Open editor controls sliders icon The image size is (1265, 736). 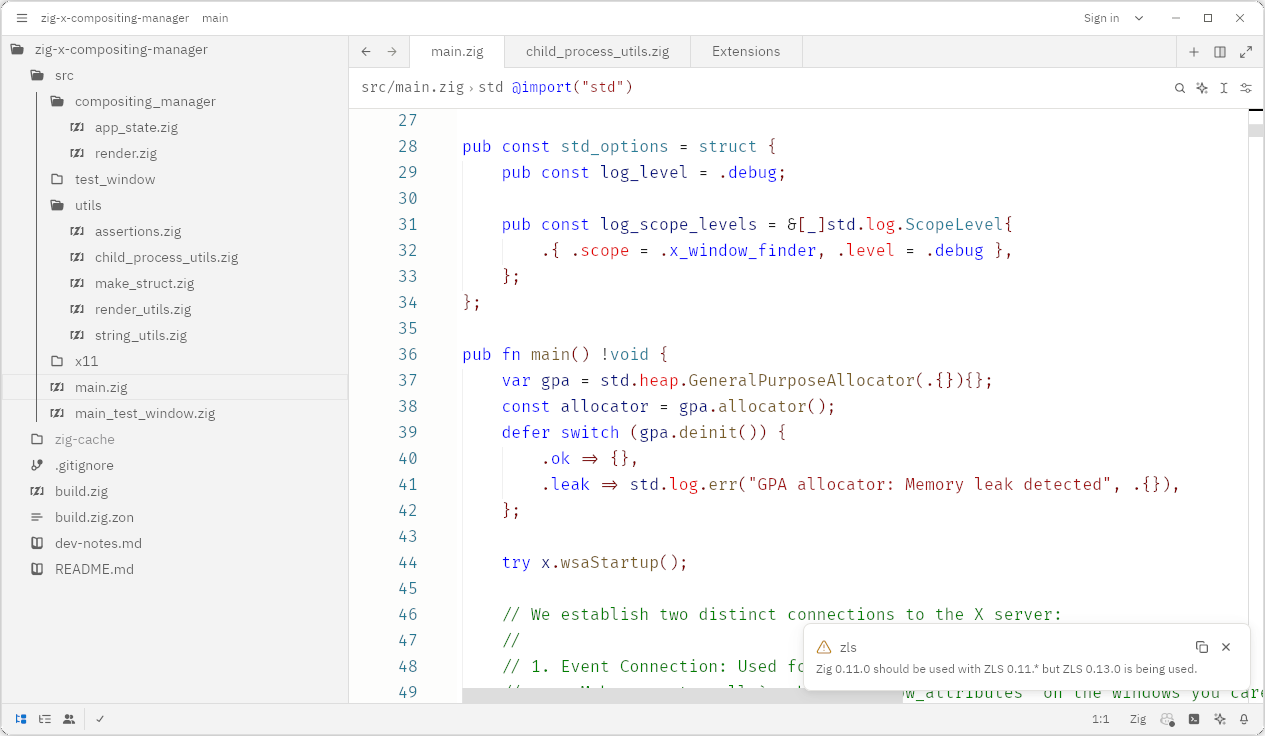[1246, 88]
